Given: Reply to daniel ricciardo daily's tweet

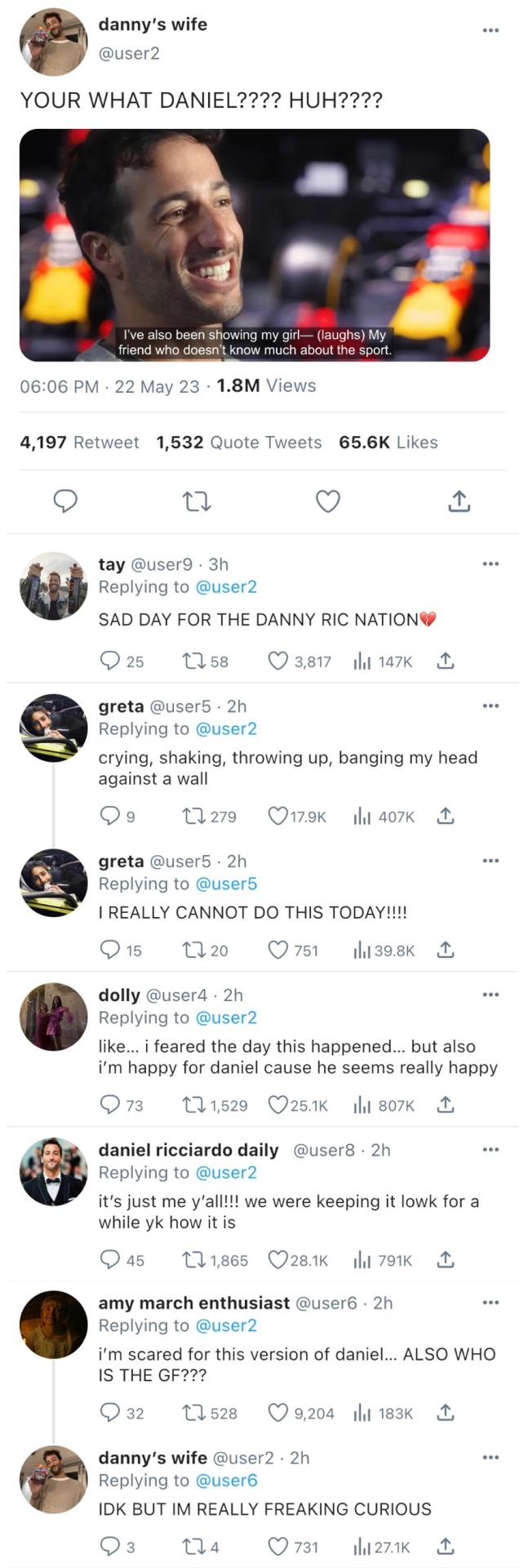Looking at the screenshot, I should 109,1260.
